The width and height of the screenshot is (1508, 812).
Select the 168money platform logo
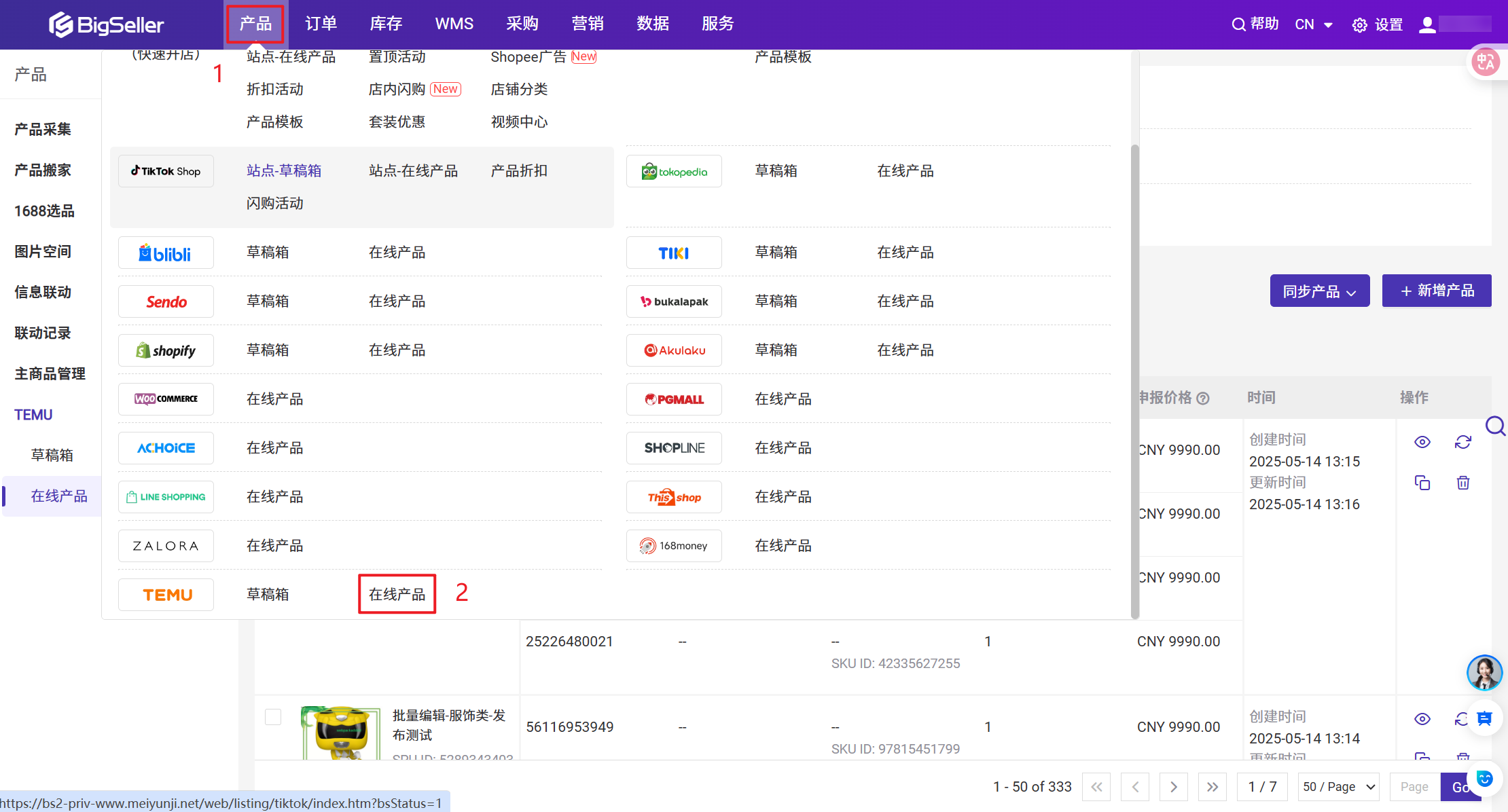(x=674, y=546)
